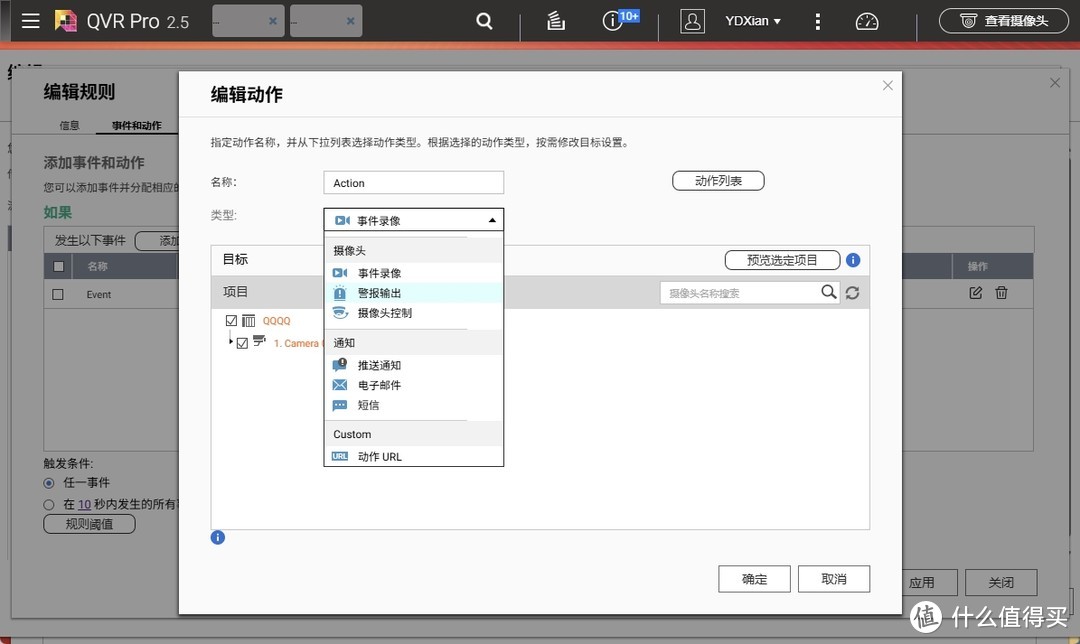The height and width of the screenshot is (644, 1080).
Task: Click the blue info icon next to 预览选定项目
Action: click(852, 260)
